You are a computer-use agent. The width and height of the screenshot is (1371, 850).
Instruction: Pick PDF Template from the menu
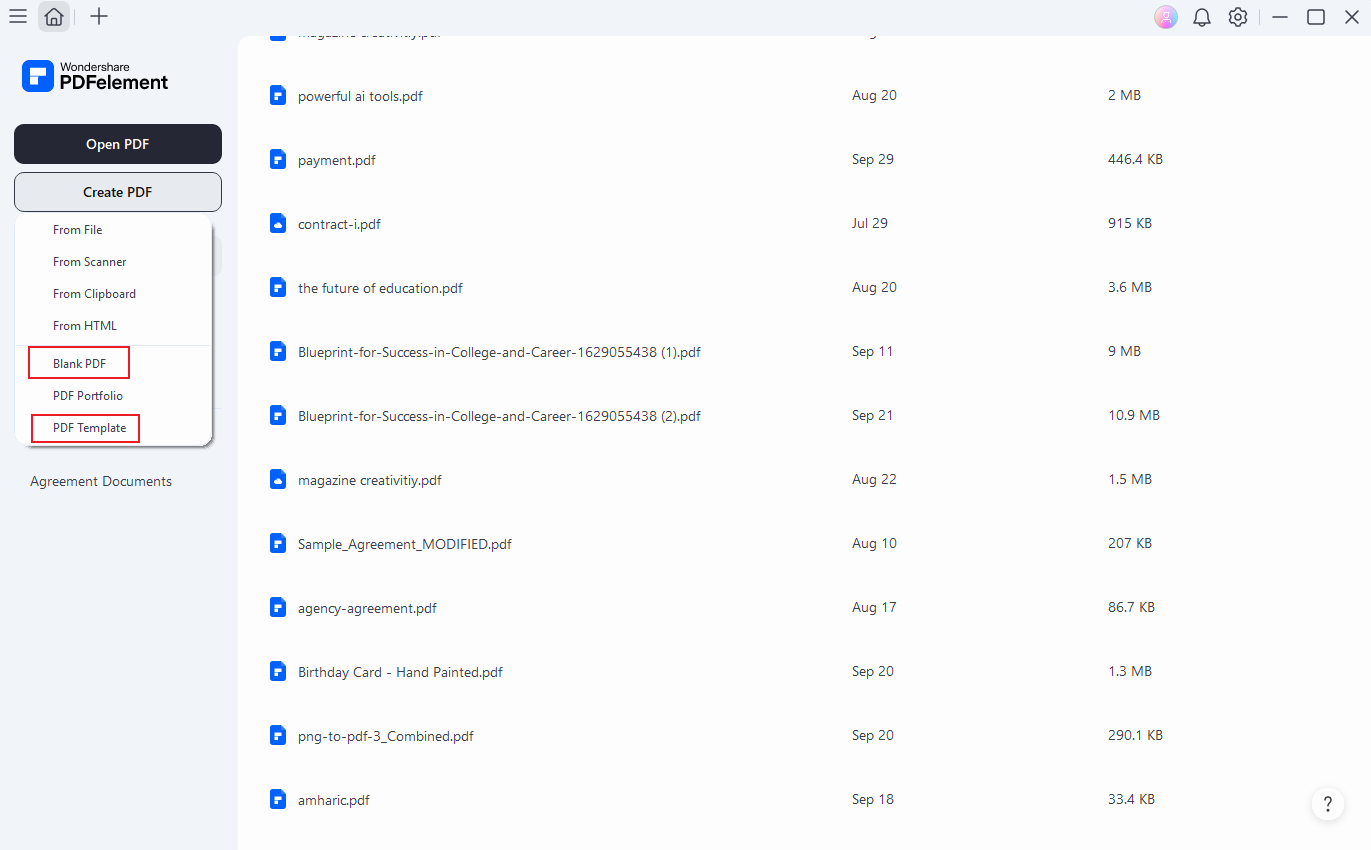90,428
